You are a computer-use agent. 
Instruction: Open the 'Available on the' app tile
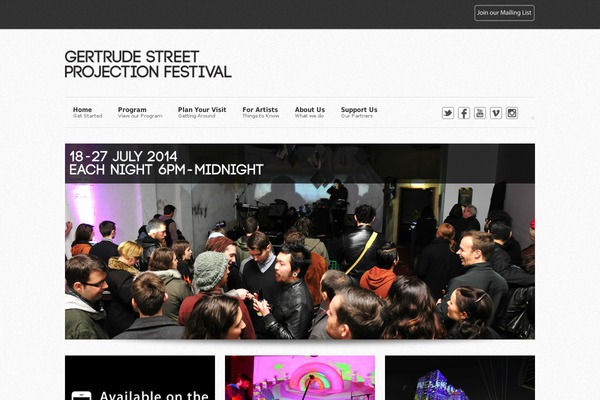[140, 378]
